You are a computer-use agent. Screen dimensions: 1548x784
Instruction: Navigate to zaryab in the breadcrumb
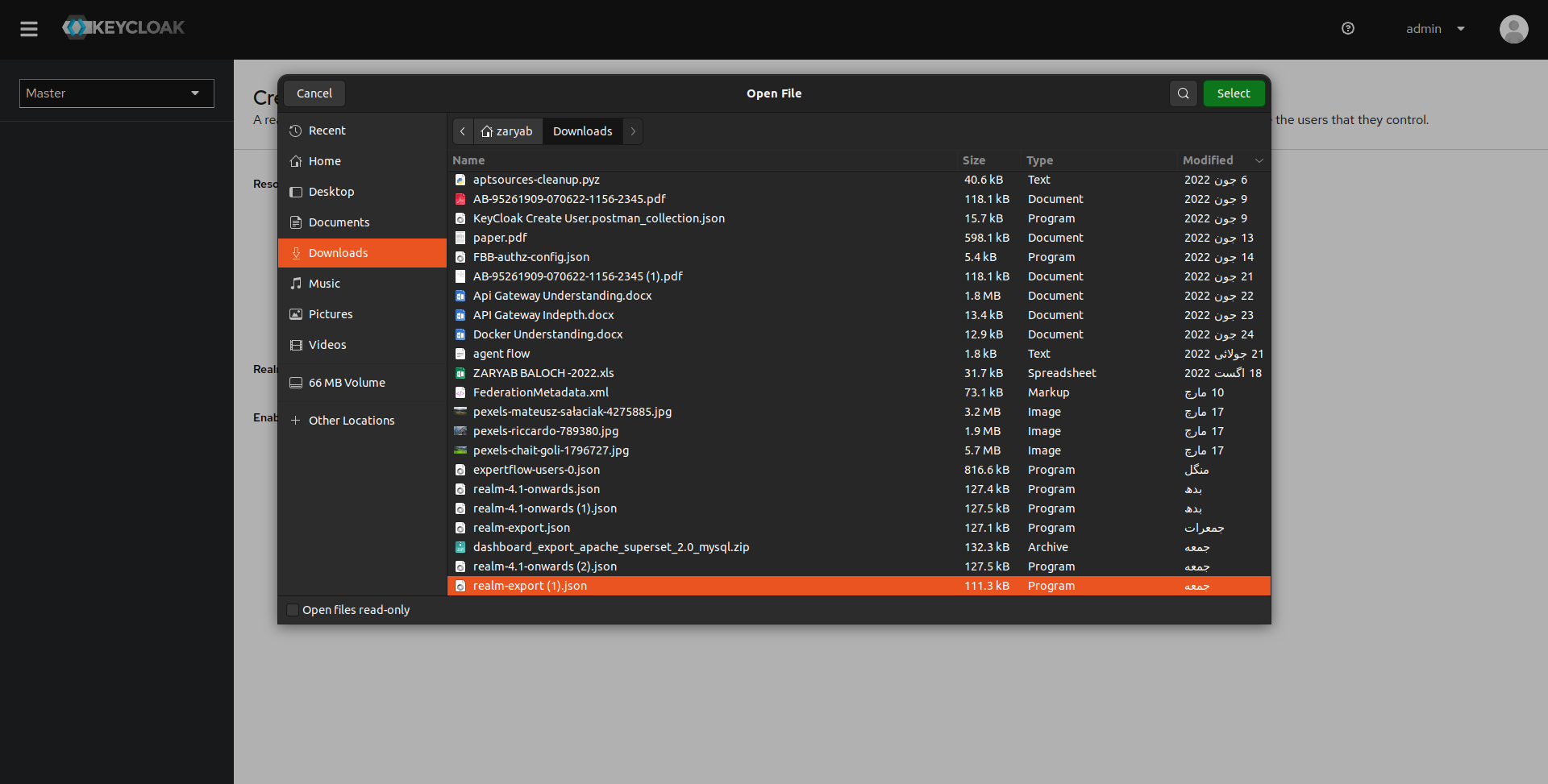coord(507,131)
